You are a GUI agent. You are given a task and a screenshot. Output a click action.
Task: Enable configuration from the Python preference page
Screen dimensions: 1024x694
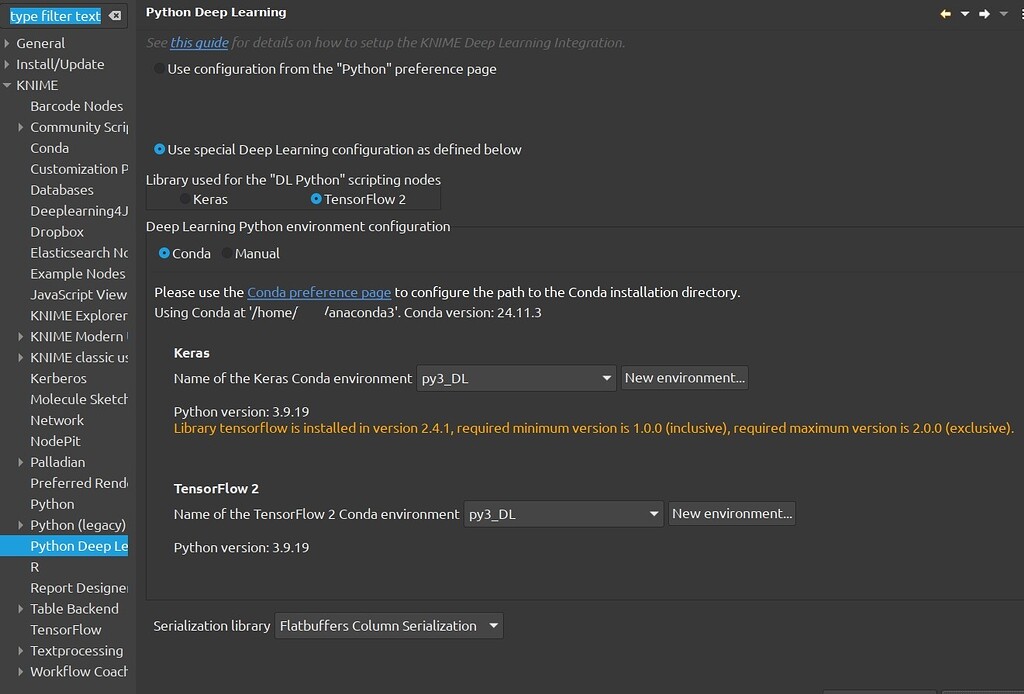(158, 69)
